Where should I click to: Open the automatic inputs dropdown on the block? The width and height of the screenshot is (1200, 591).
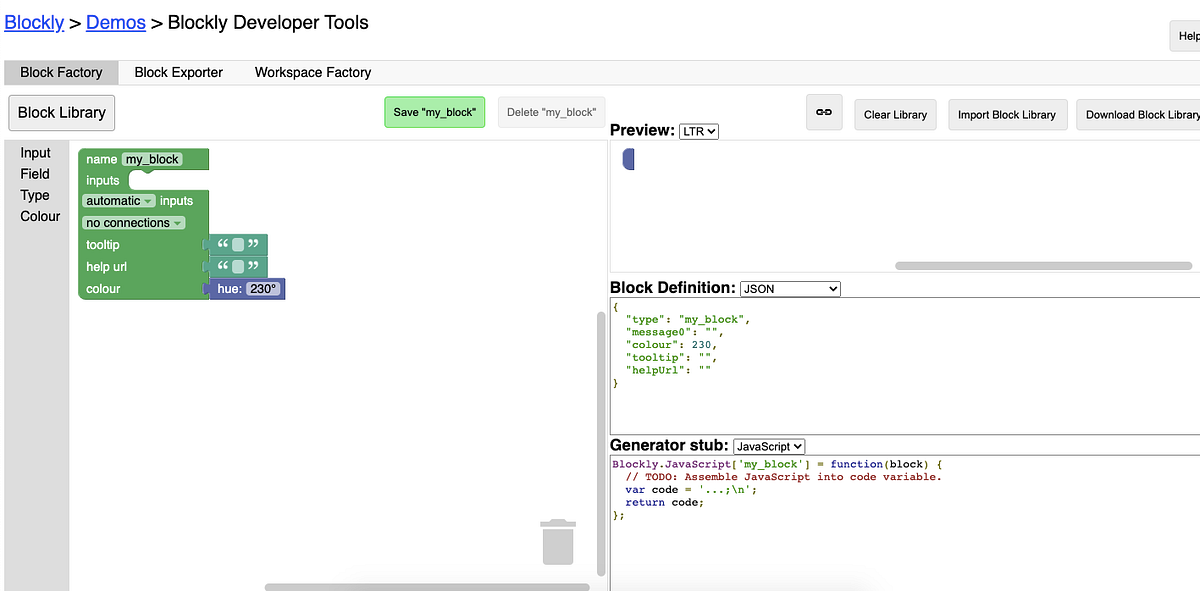[x=118, y=200]
